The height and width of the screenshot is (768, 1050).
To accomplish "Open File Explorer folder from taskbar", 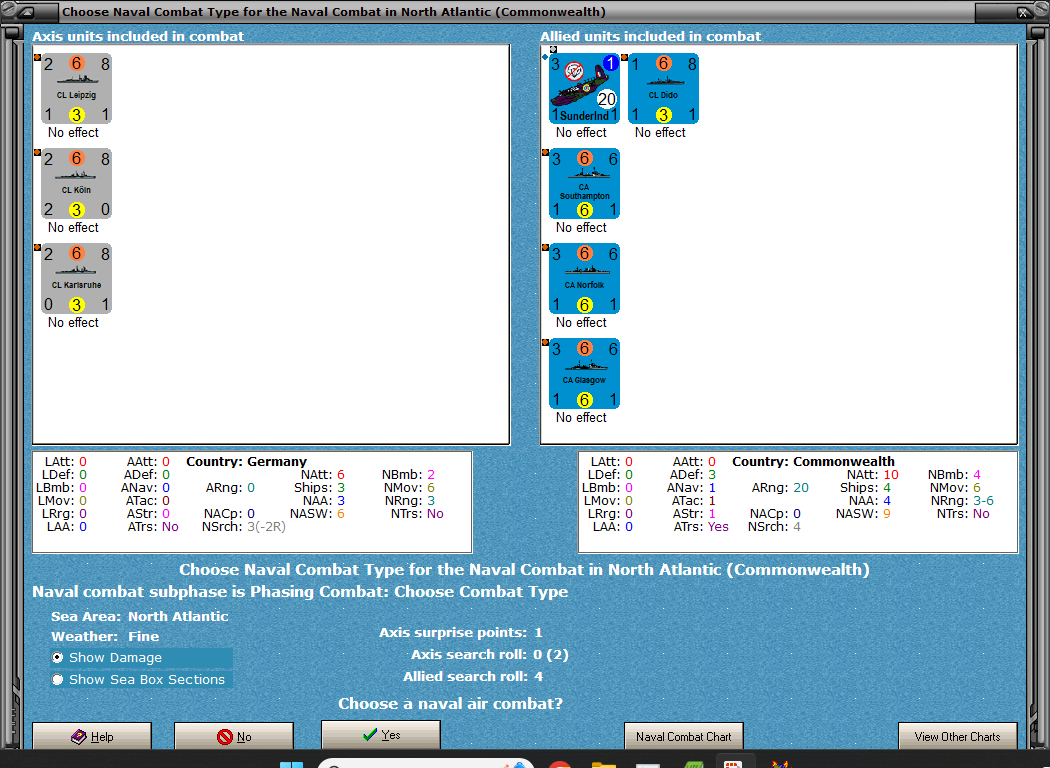I will coord(604,765).
